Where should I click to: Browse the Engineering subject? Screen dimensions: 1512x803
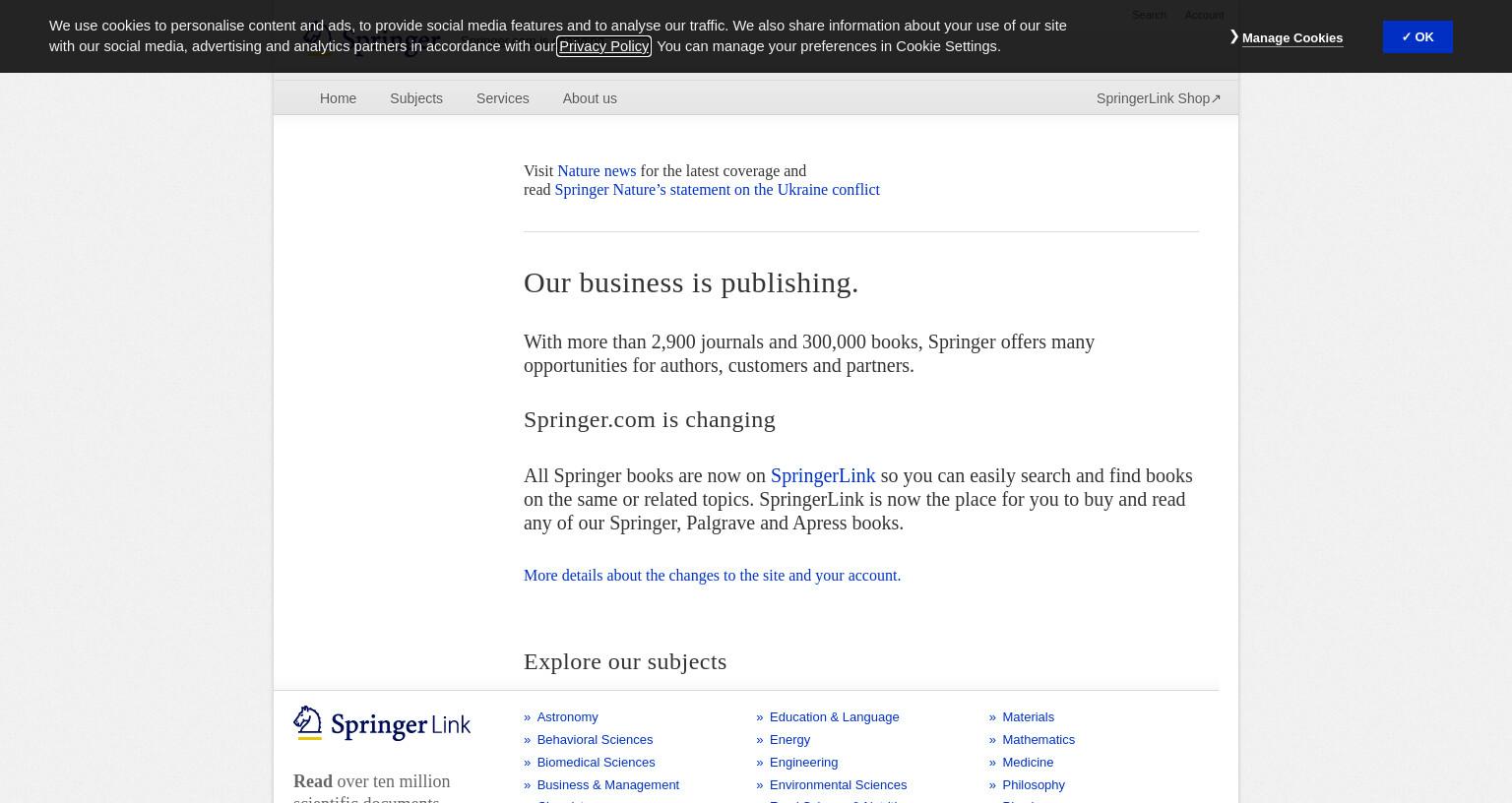(x=803, y=762)
